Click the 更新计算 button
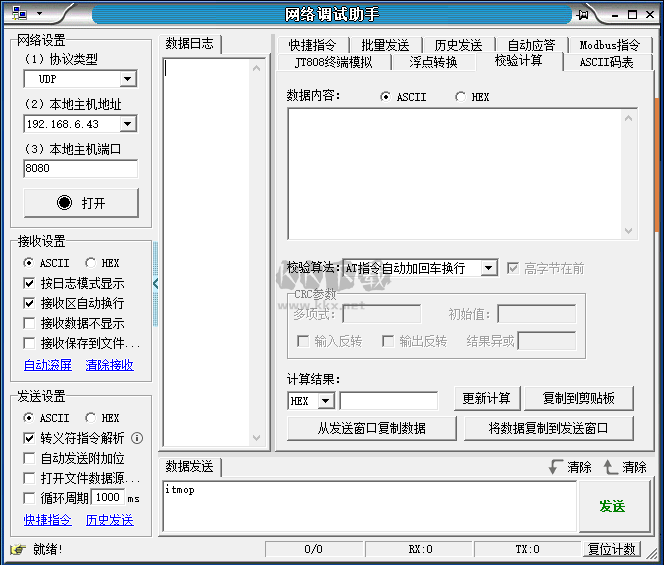Viewport: 664px width, 565px height. tap(487, 398)
